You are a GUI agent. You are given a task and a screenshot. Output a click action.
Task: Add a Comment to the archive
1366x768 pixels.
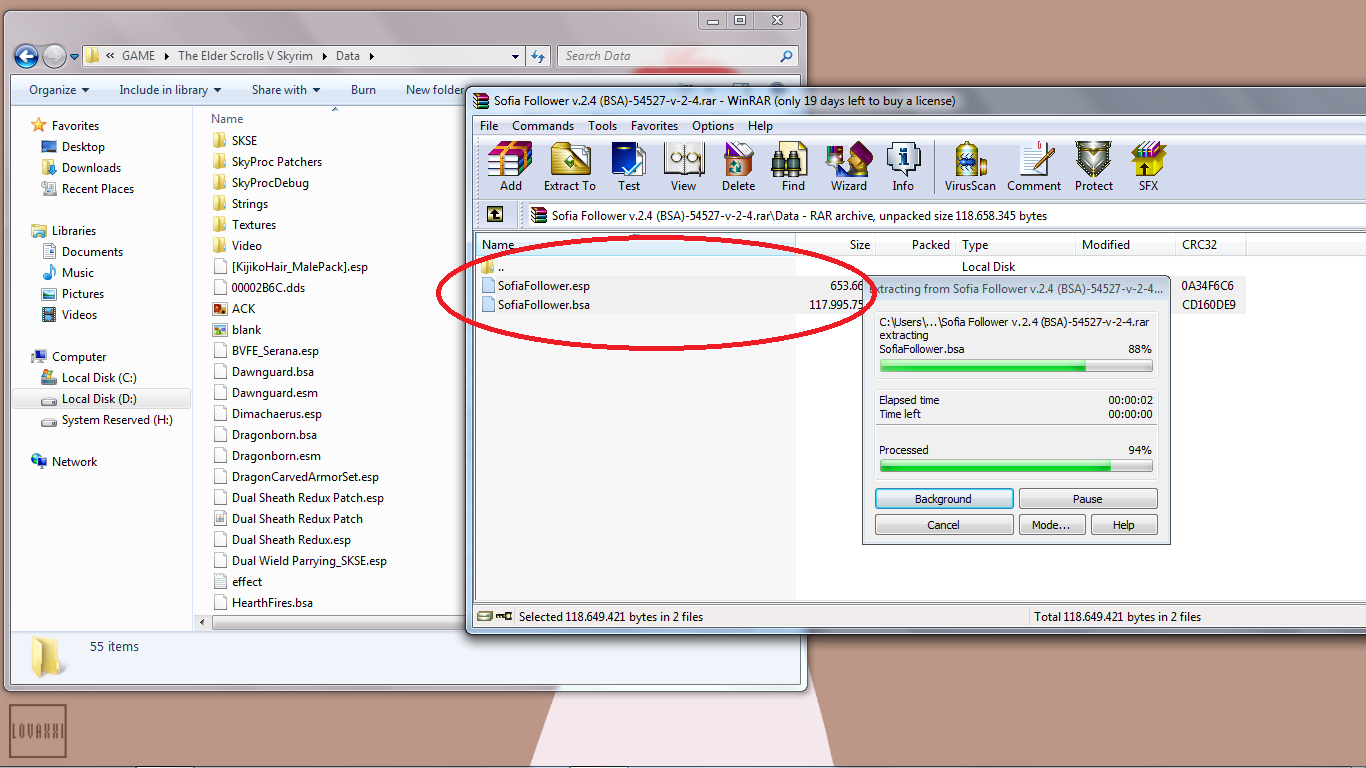[x=1034, y=166]
